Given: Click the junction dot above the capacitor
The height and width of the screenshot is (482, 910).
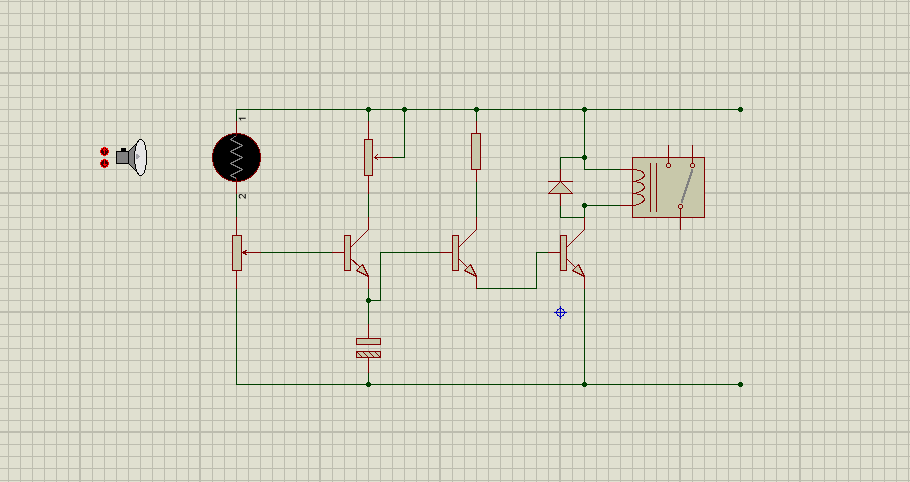Looking at the screenshot, I should pos(369,300).
